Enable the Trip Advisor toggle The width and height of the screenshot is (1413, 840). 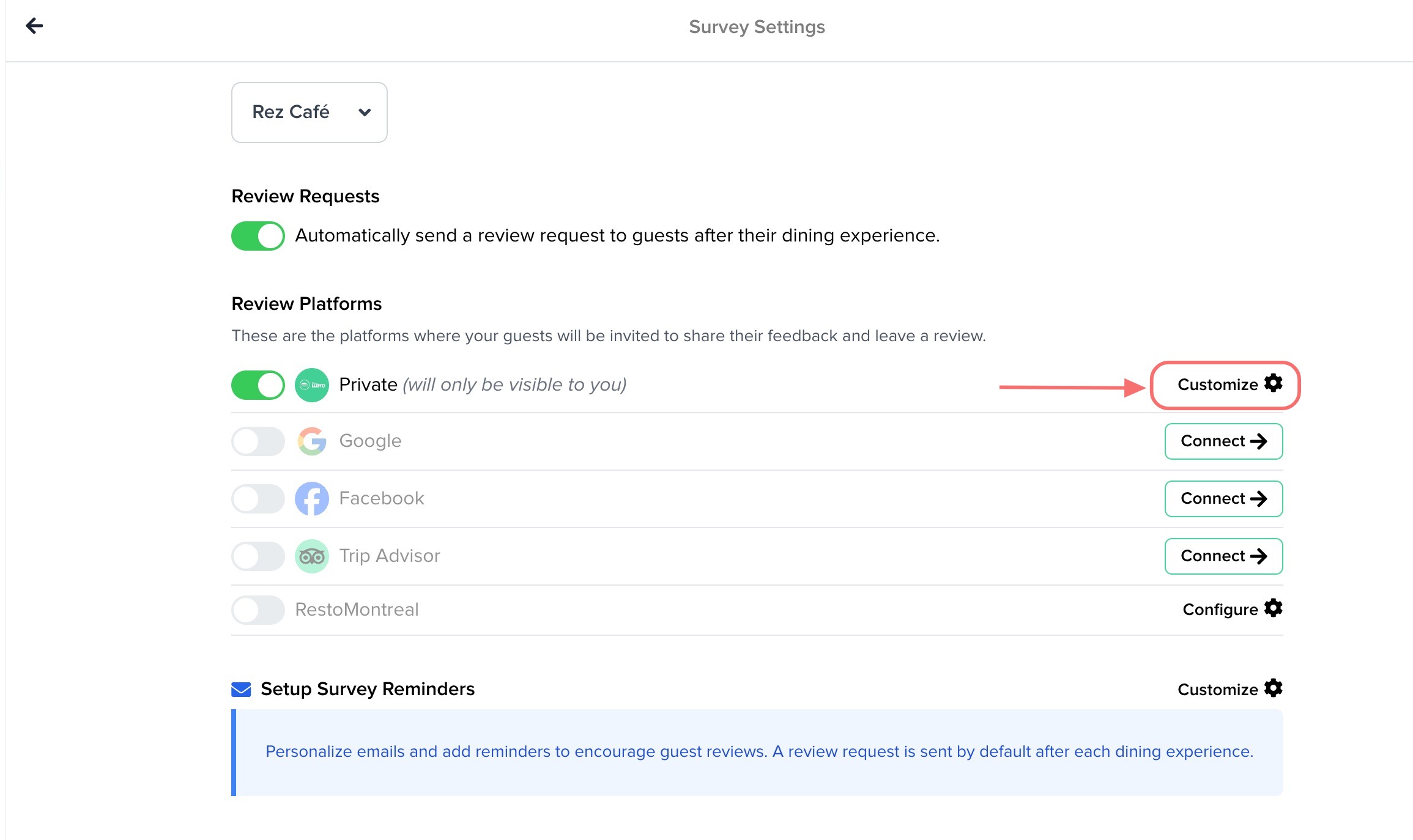258,556
